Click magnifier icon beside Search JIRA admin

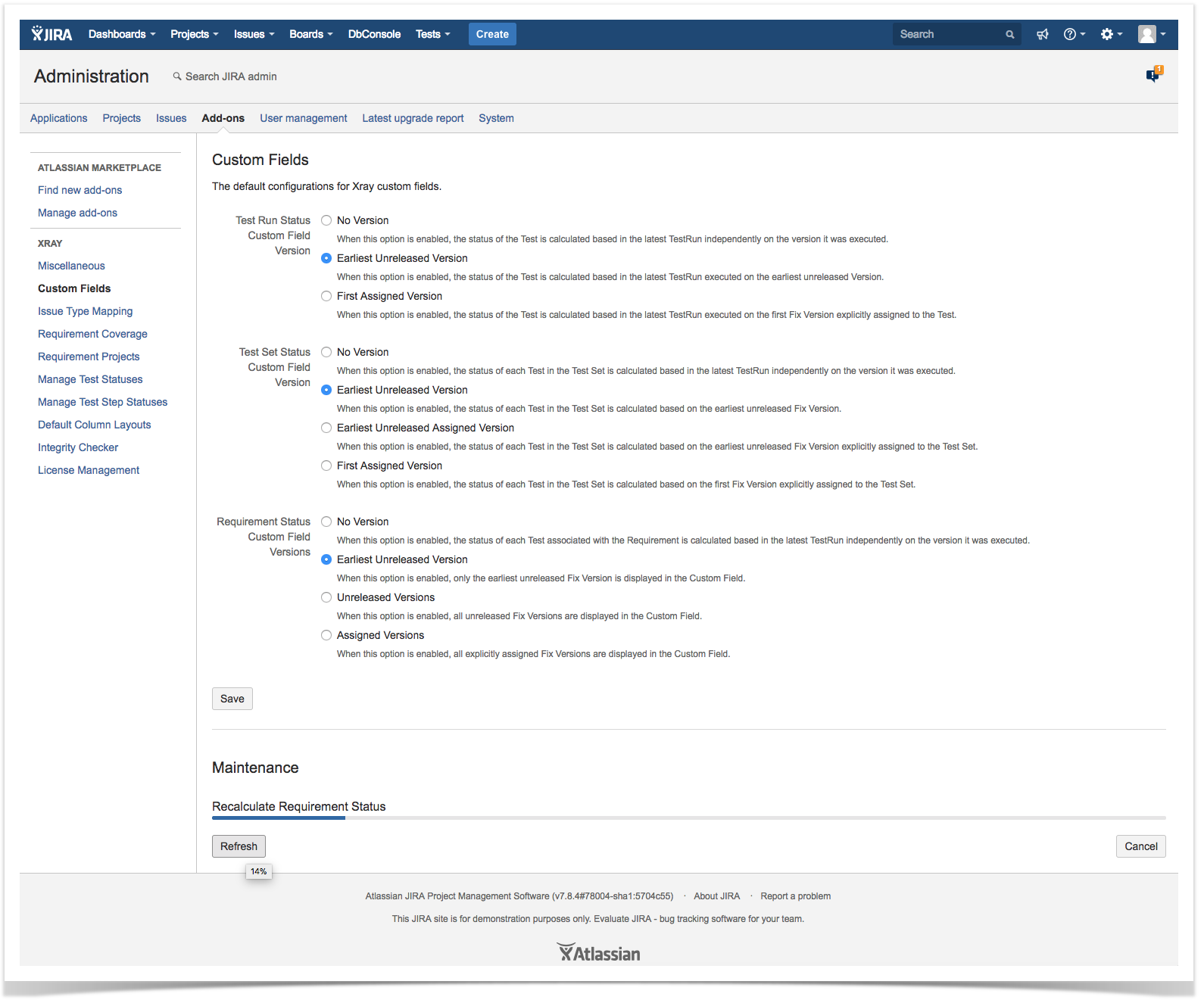[x=177, y=76]
